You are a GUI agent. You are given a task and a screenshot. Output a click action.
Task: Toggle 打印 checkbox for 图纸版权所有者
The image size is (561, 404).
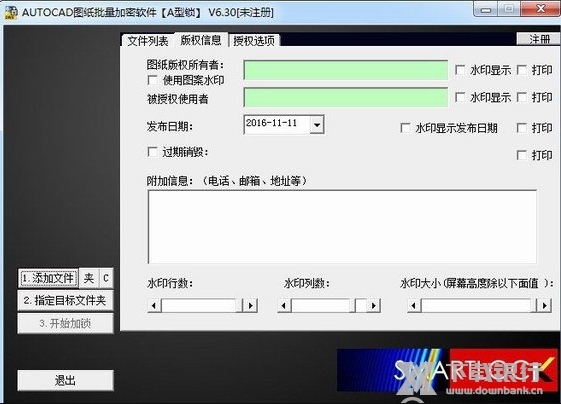click(522, 70)
